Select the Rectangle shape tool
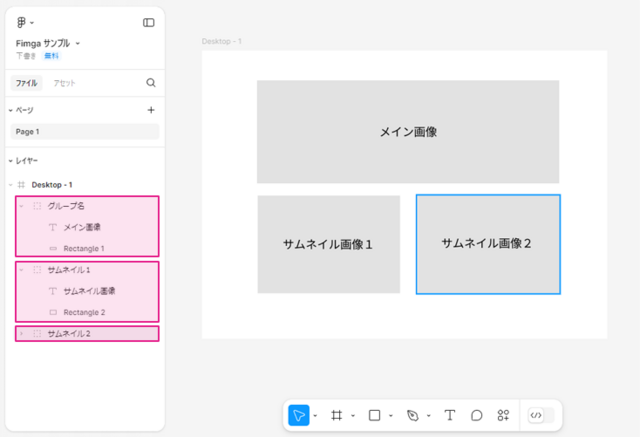Image resolution: width=640 pixels, height=437 pixels. [374, 415]
